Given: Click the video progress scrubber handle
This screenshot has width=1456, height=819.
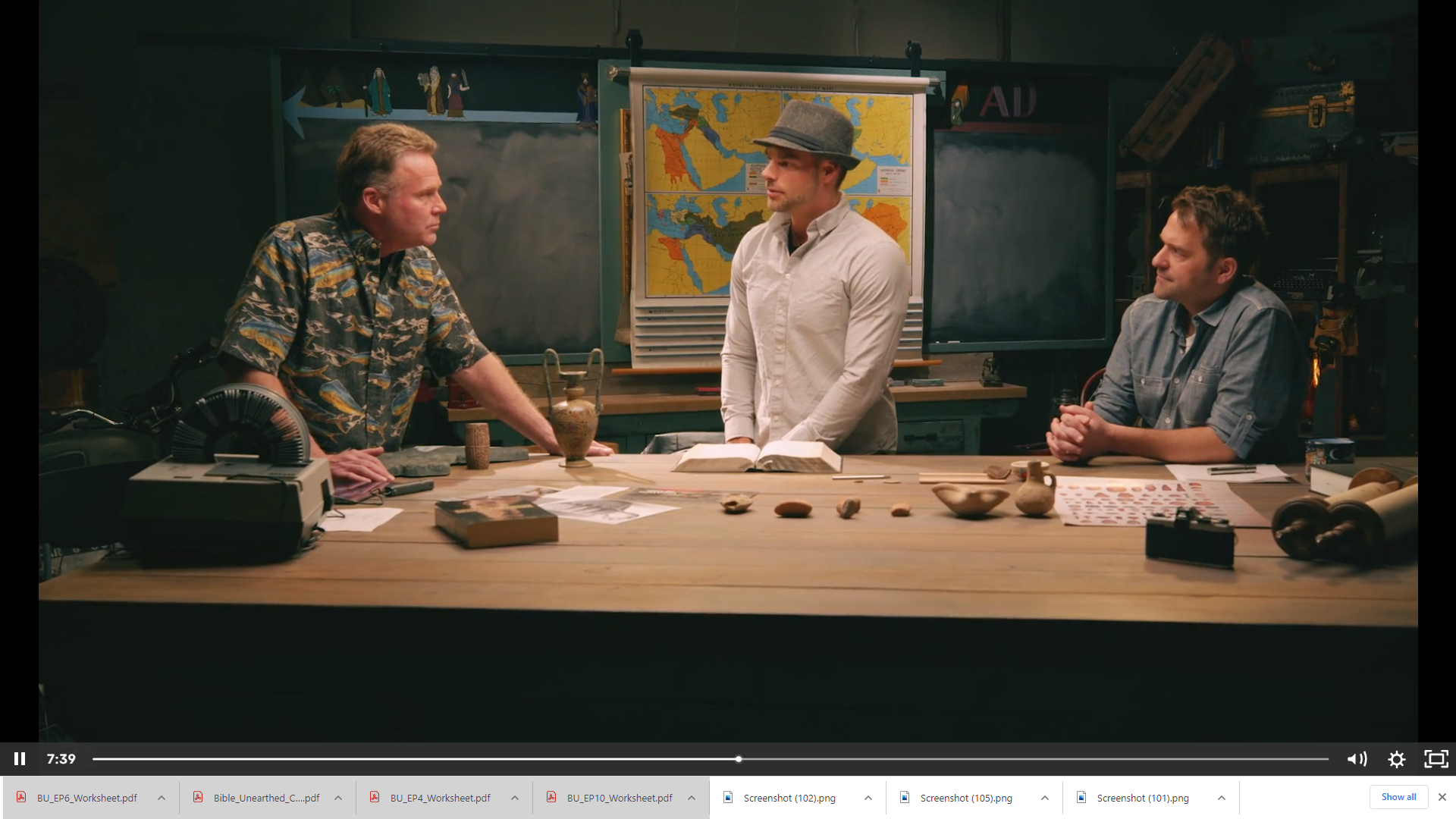Looking at the screenshot, I should coord(738,759).
